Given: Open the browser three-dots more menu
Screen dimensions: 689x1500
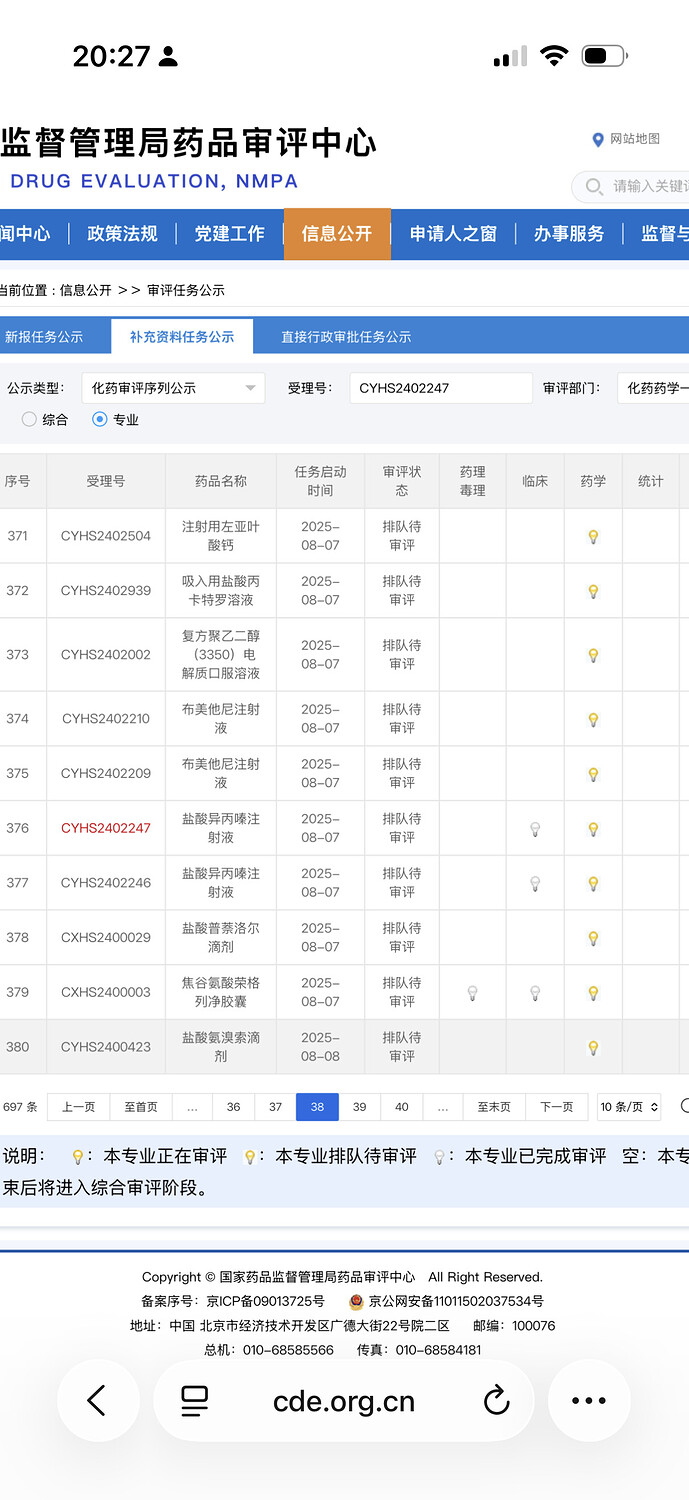Looking at the screenshot, I should (589, 1401).
